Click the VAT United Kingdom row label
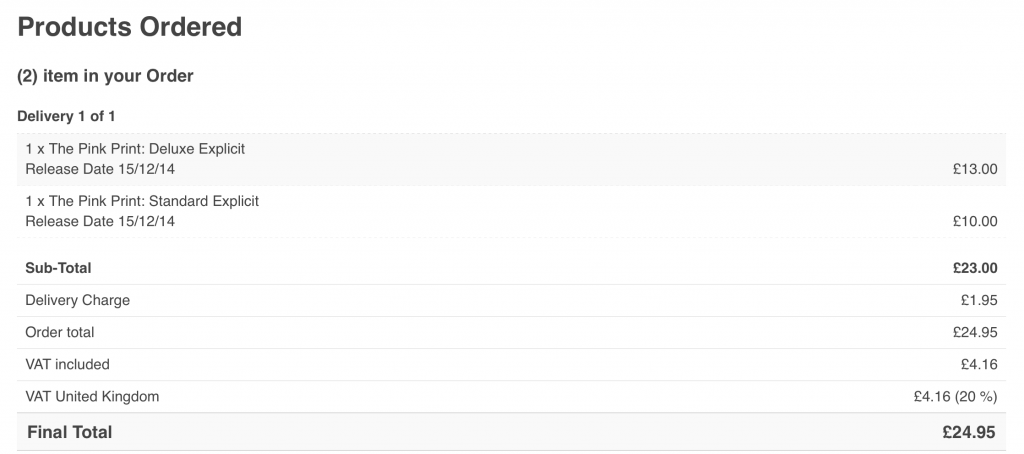 [x=92, y=397]
